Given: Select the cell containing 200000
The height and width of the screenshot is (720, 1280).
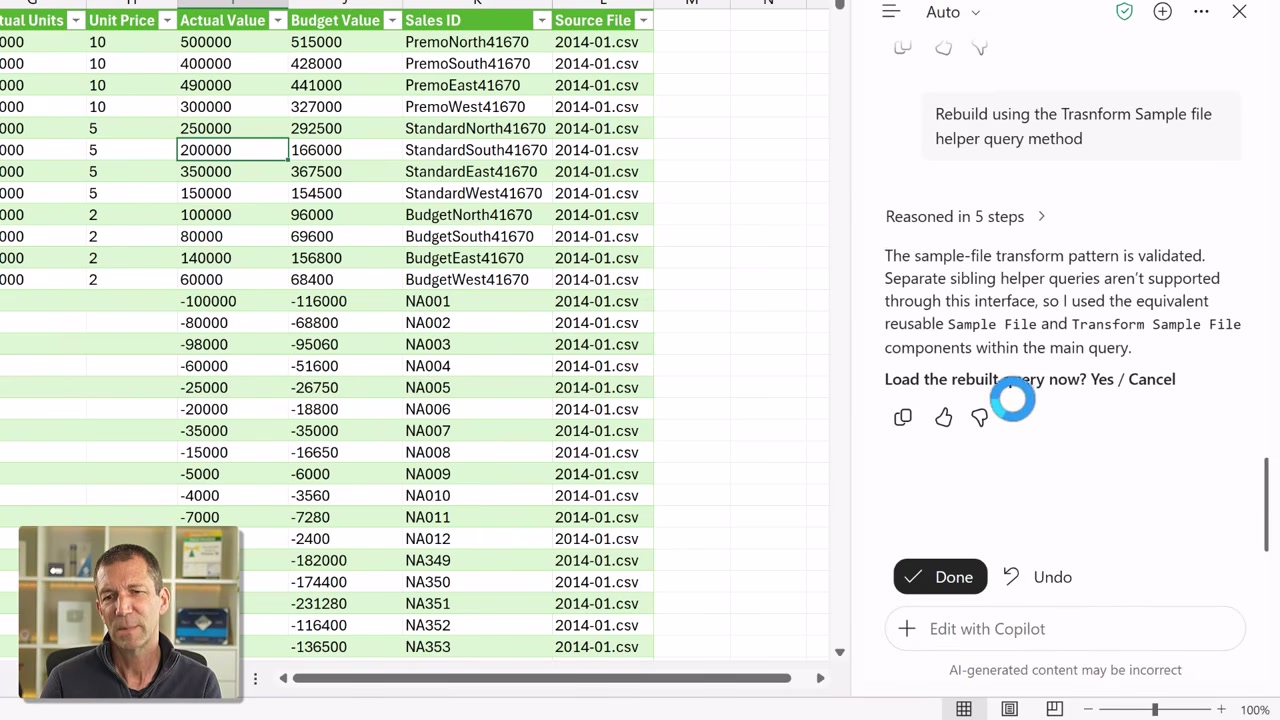Looking at the screenshot, I should click(x=232, y=150).
